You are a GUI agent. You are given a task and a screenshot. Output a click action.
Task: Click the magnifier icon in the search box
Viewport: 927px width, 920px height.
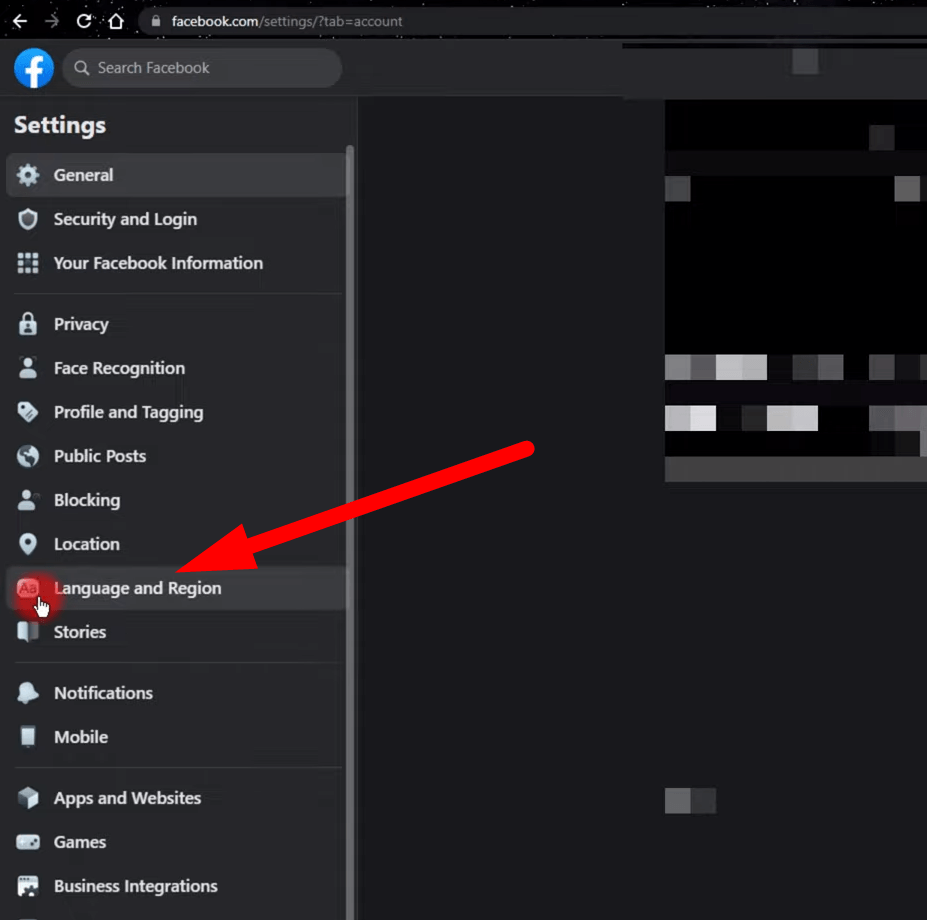(x=82, y=68)
